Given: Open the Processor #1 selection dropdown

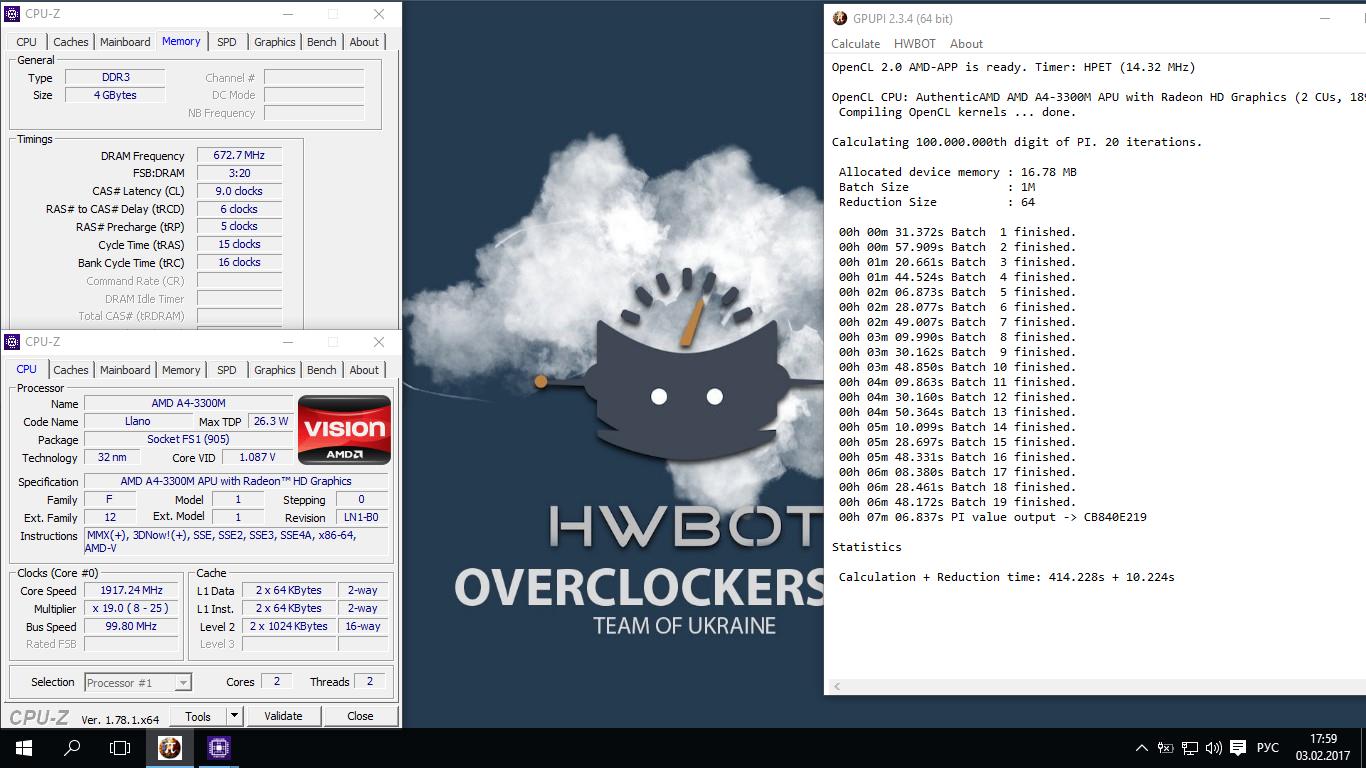Looking at the screenshot, I should [138, 683].
